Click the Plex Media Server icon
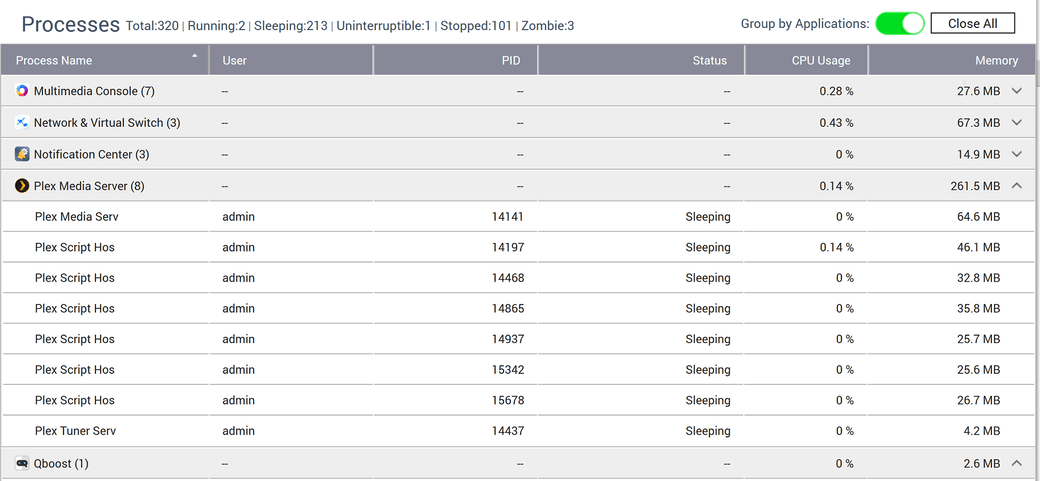 22,186
